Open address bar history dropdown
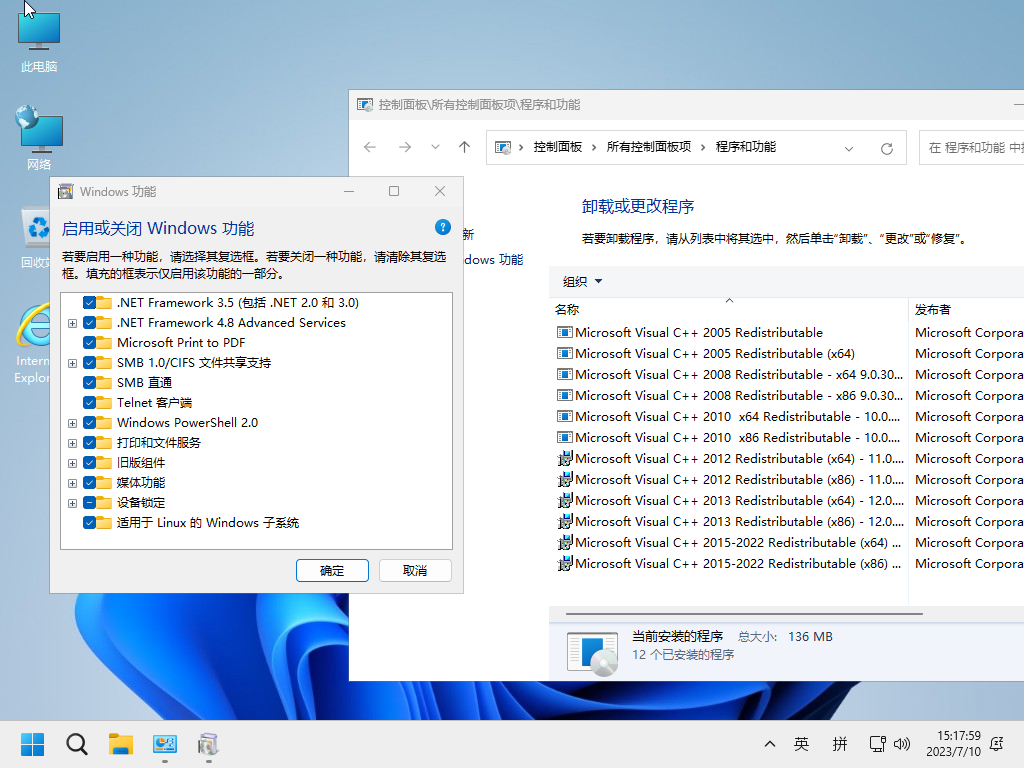This screenshot has width=1024, height=768. point(848,148)
